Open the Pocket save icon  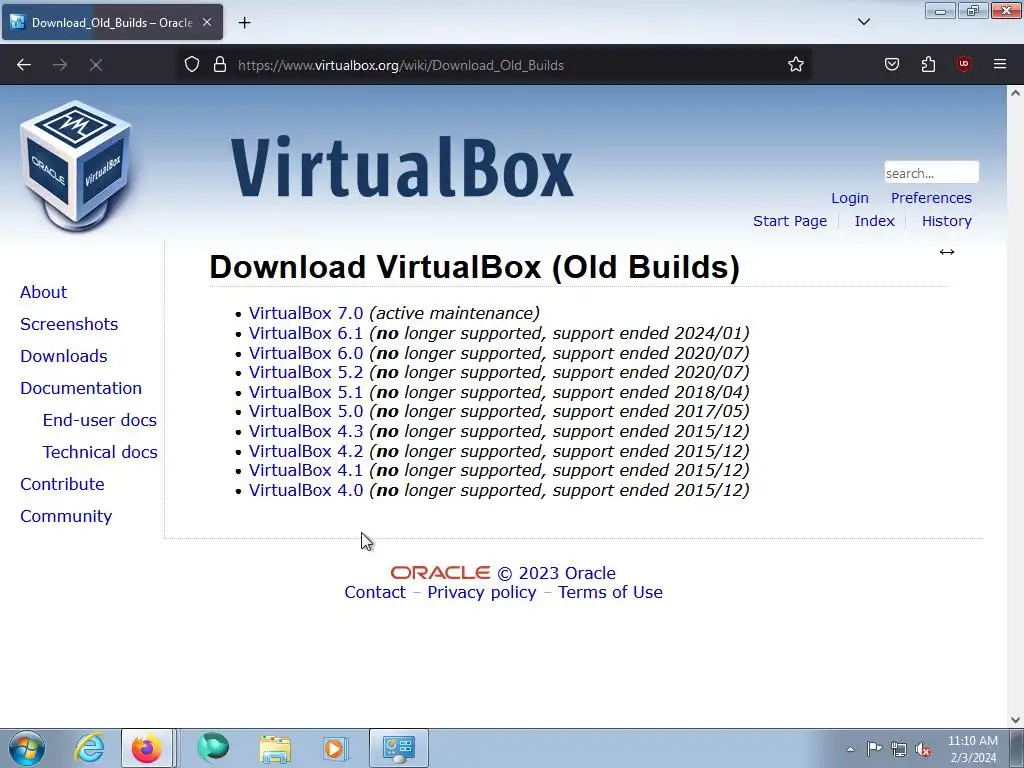click(892, 65)
